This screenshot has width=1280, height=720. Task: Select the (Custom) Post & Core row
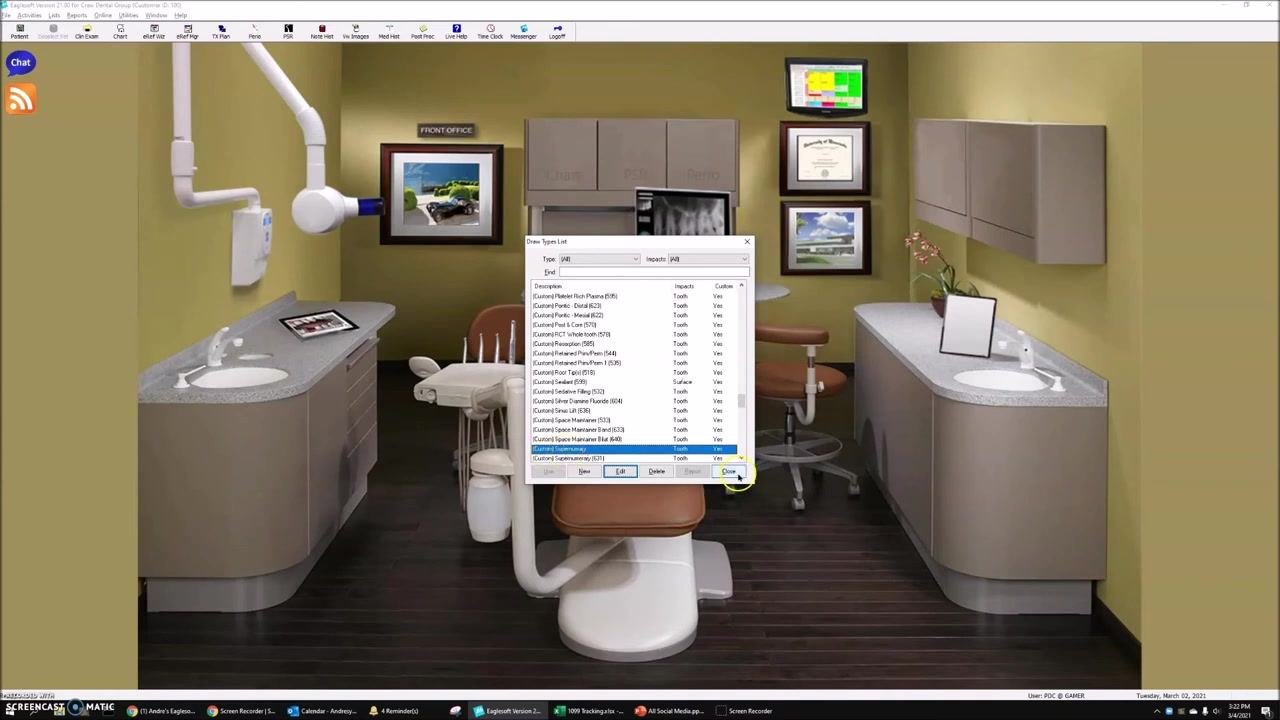pyautogui.click(x=634, y=325)
